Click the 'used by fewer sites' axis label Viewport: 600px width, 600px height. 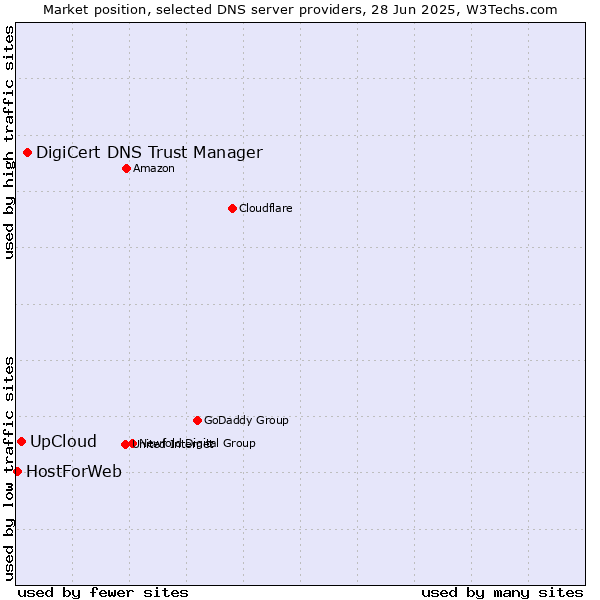point(103,592)
